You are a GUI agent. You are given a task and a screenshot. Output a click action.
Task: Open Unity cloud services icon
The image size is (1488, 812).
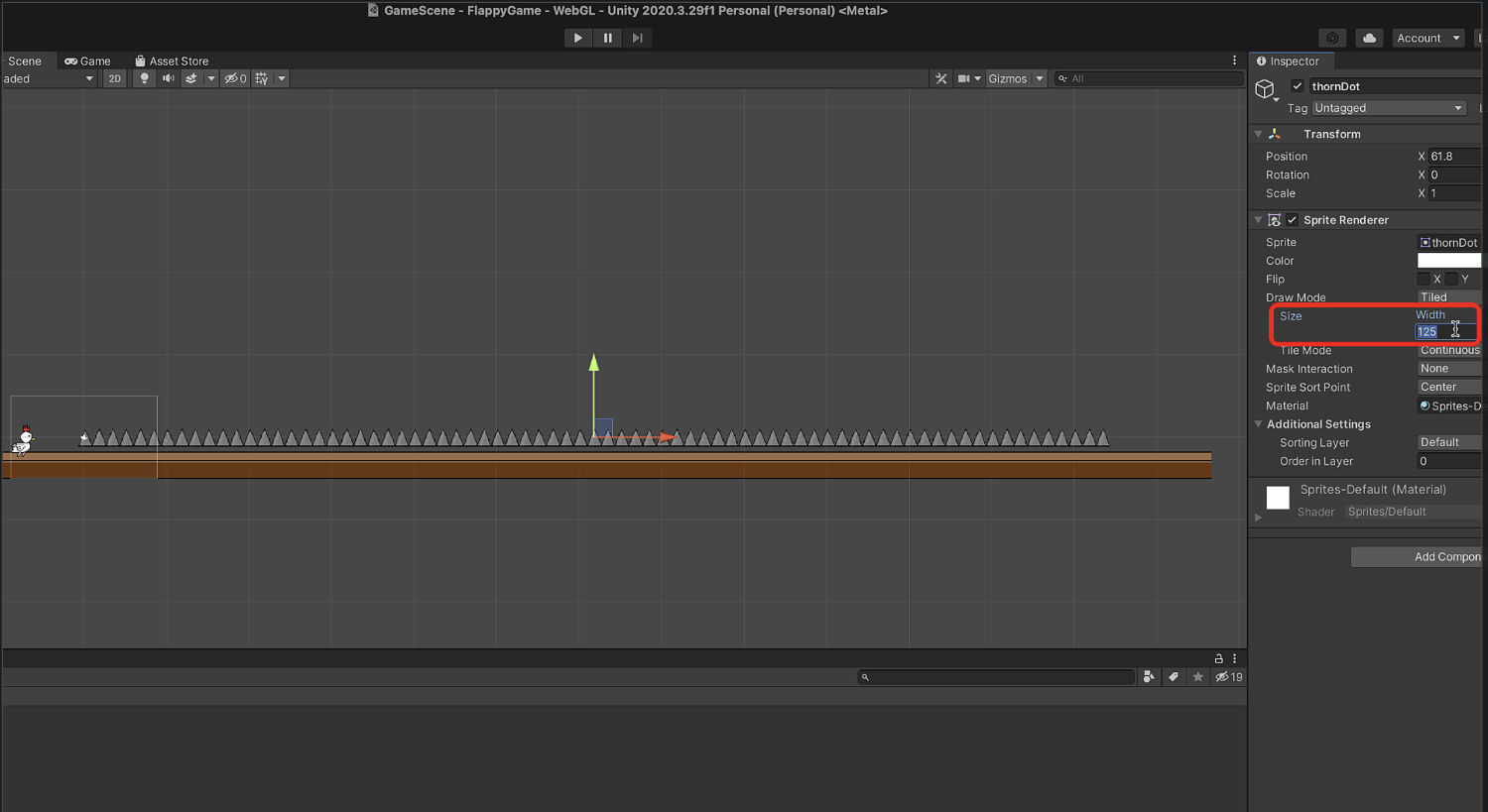point(1369,38)
